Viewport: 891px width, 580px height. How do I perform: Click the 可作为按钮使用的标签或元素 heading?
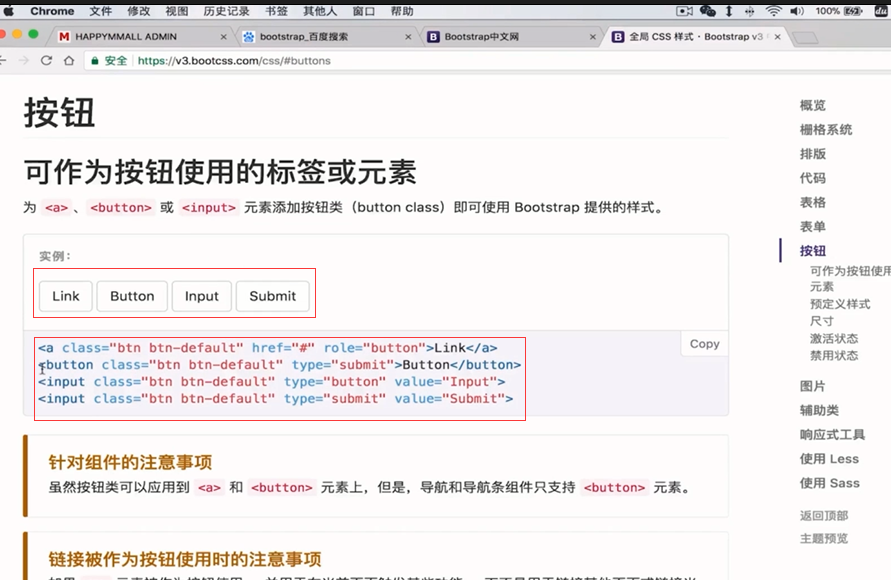click(x=220, y=172)
